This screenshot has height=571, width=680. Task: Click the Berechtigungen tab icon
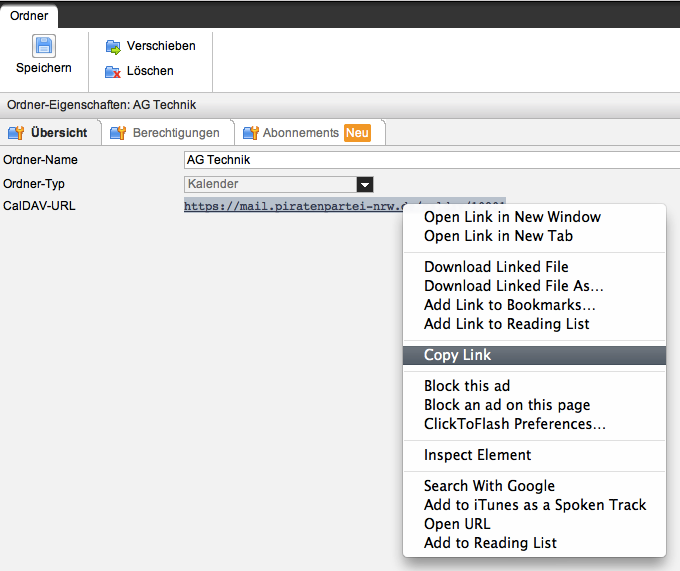tap(118, 133)
